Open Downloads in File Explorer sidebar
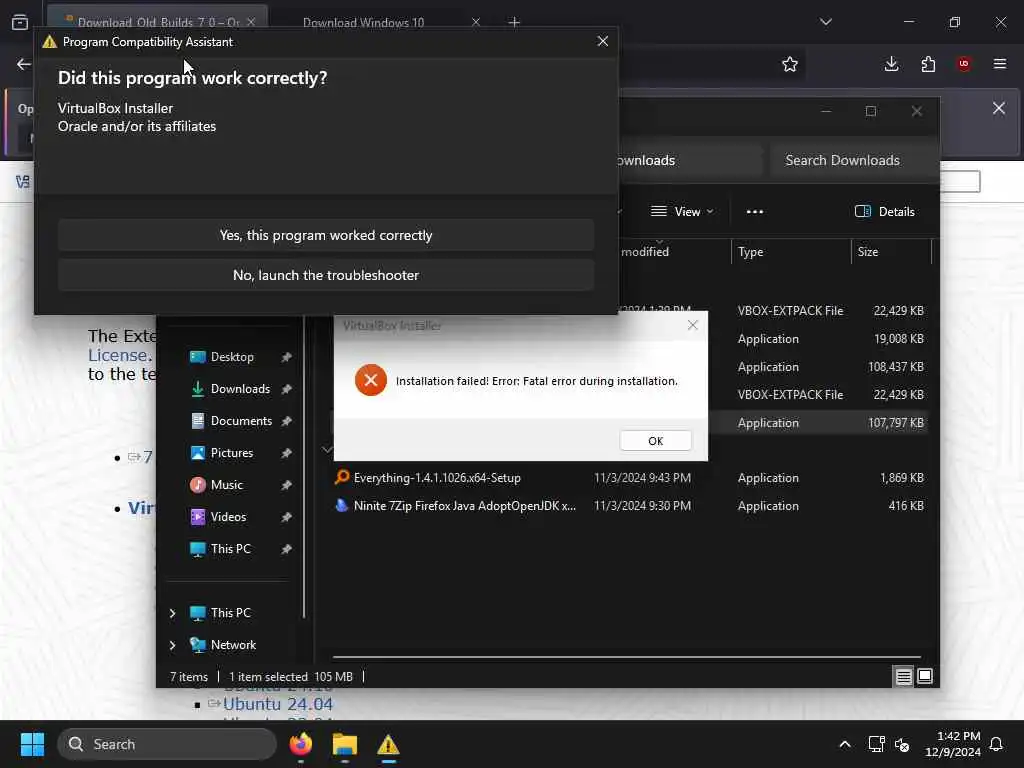Image resolution: width=1024 pixels, height=768 pixels. 240,389
